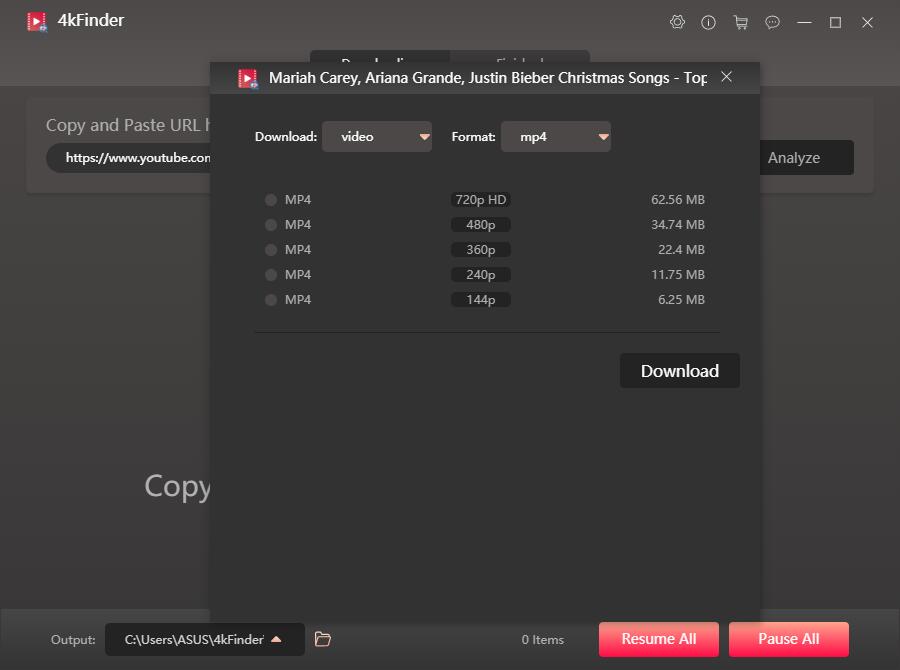Click the 4kFinder app logo
The image size is (900, 670).
point(37,22)
